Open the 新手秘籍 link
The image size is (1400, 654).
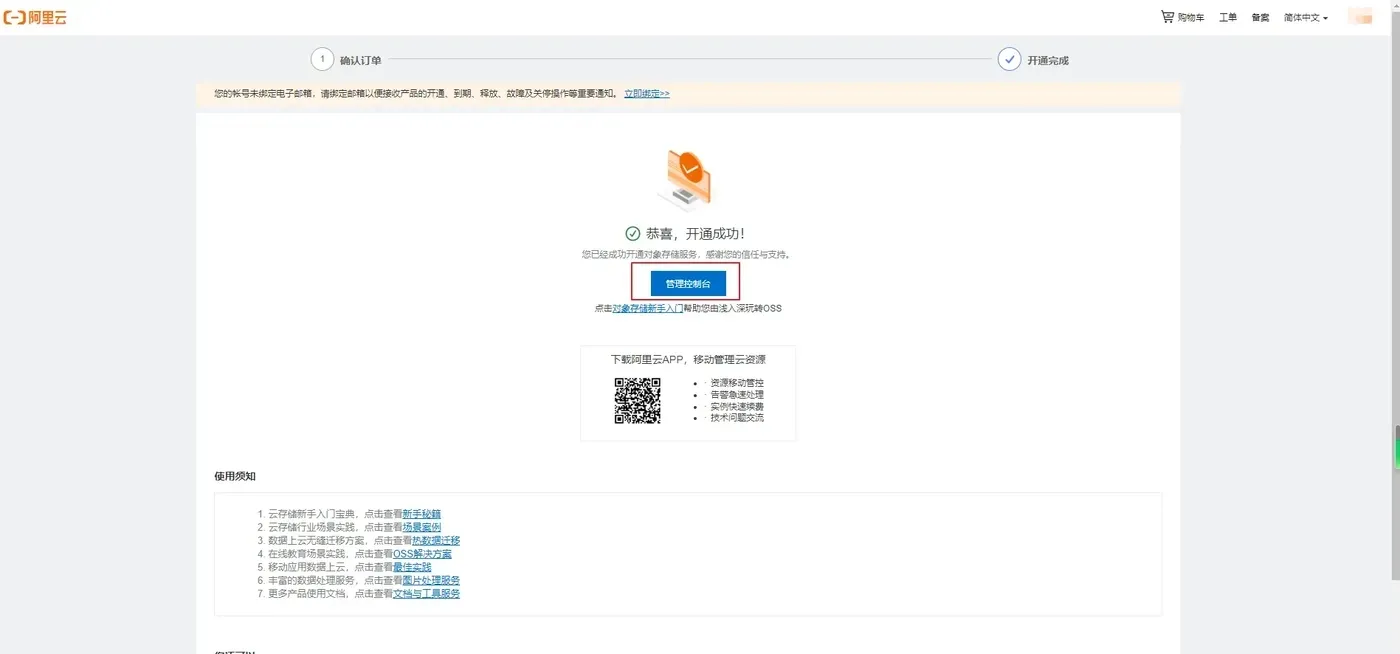pyautogui.click(x=421, y=514)
